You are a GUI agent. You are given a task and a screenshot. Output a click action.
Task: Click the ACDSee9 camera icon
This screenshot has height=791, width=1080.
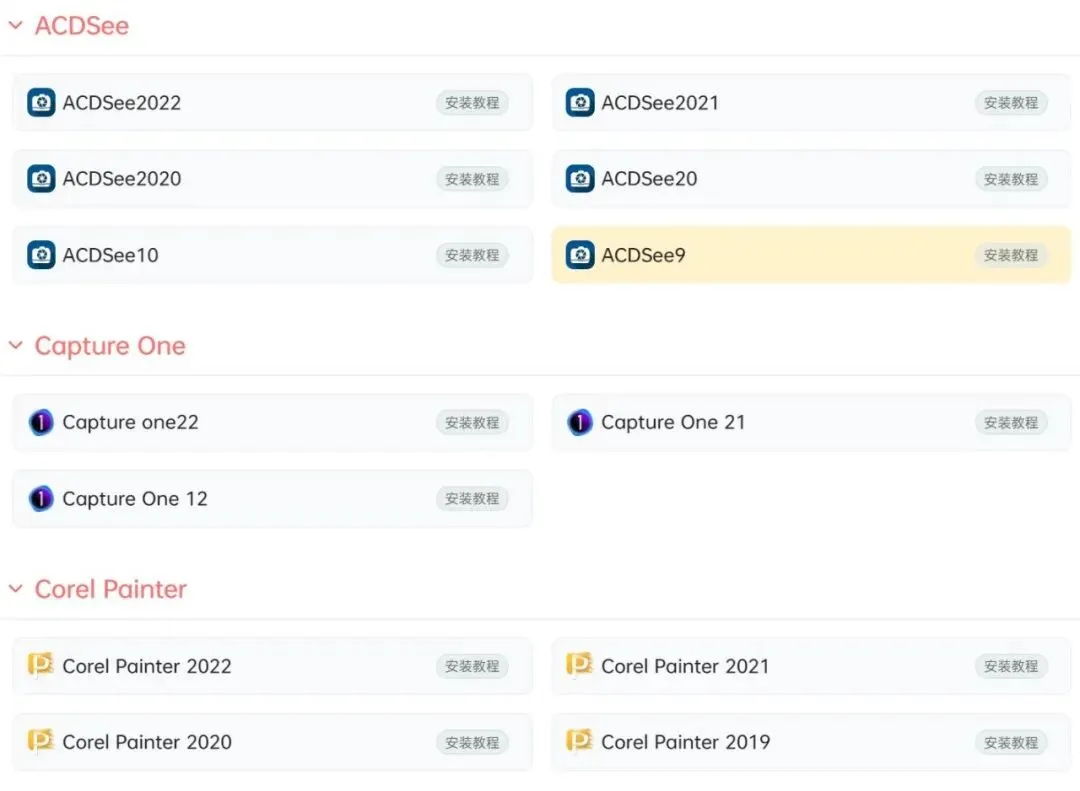(580, 255)
